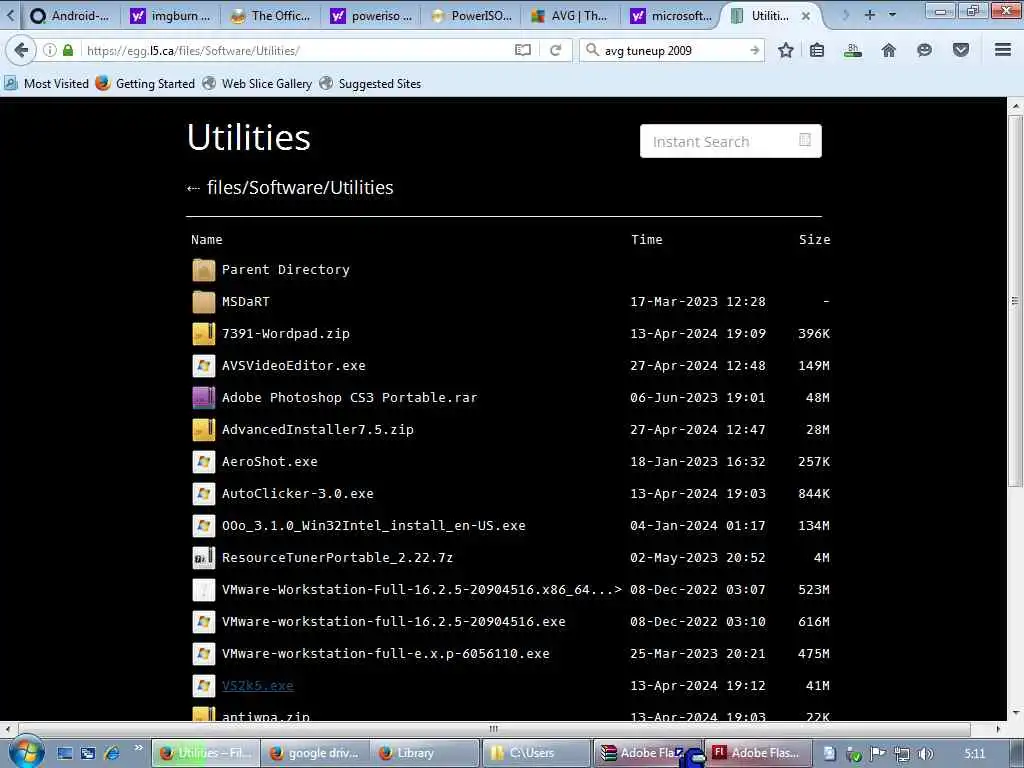This screenshot has width=1024, height=768.
Task: Click the avg tuneup 2009 search box
Action: click(x=673, y=50)
